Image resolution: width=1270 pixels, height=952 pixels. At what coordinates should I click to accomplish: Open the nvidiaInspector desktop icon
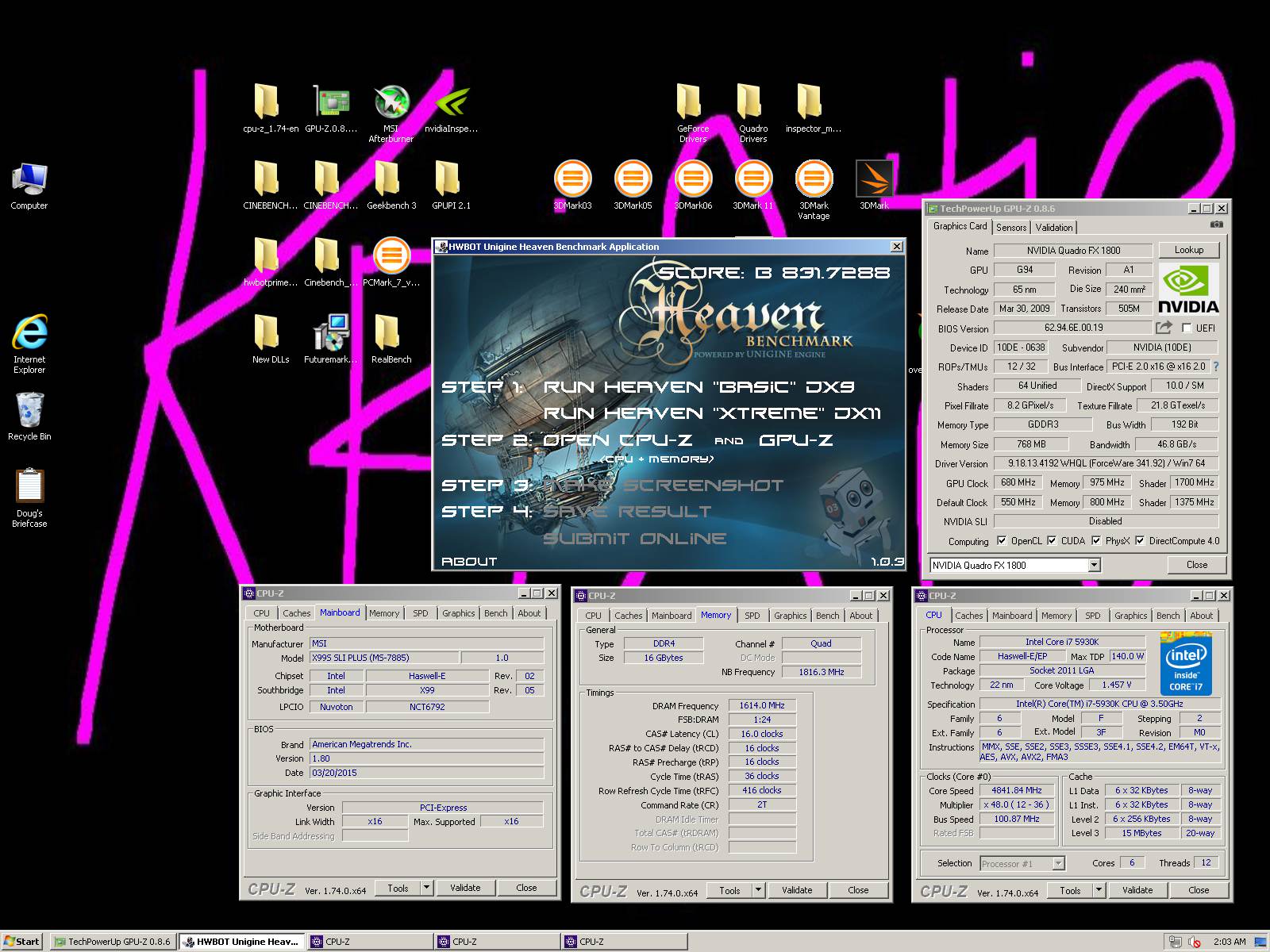[451, 102]
